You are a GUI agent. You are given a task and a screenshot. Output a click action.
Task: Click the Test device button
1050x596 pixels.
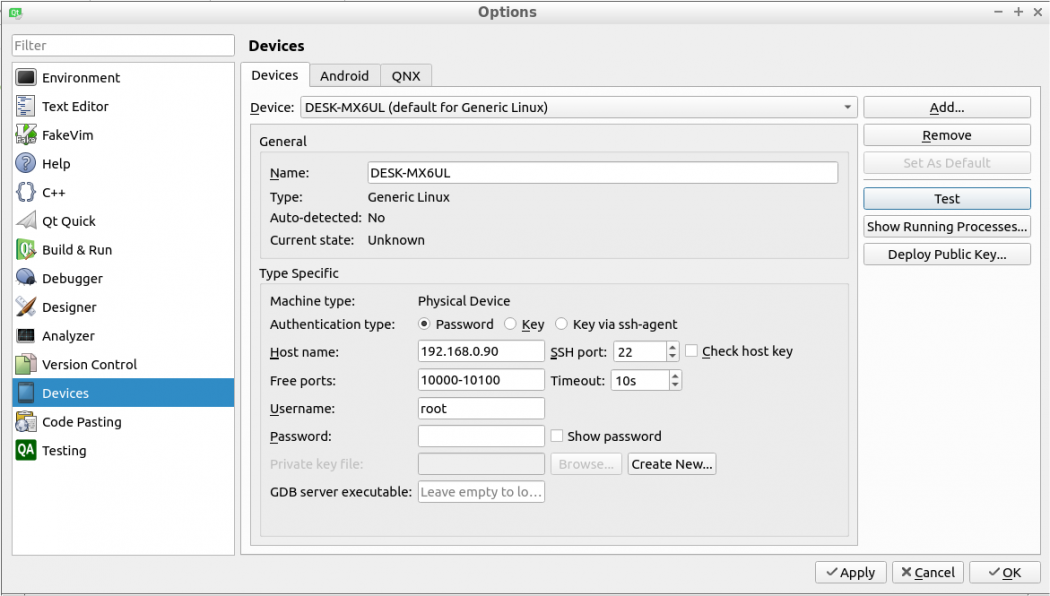click(946, 199)
